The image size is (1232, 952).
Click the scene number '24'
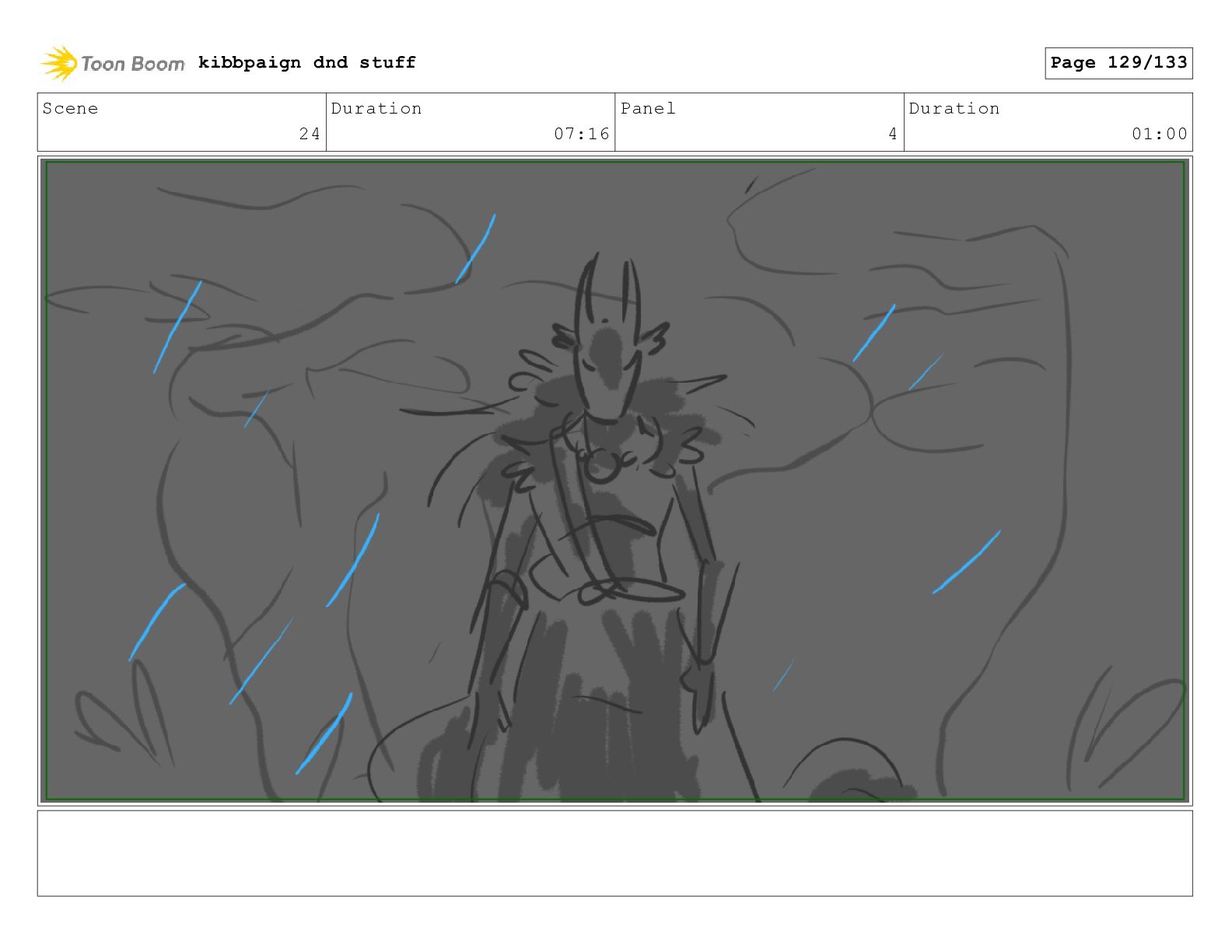[x=310, y=135]
